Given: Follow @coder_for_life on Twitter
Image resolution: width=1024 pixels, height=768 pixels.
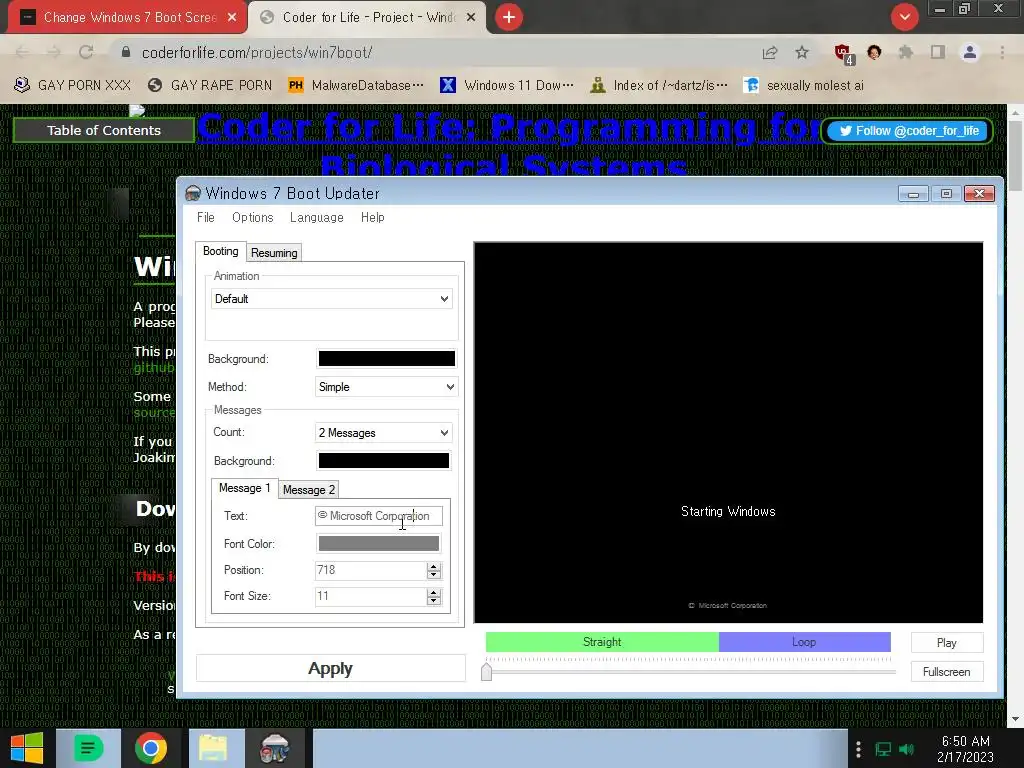Looking at the screenshot, I should tap(910, 131).
